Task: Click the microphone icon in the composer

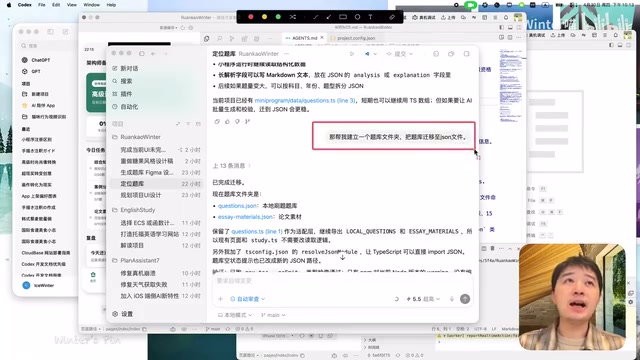Action: click(x=452, y=299)
